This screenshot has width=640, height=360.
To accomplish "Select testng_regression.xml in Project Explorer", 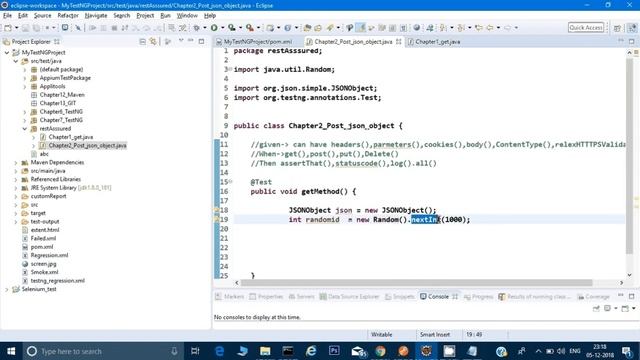I will point(58,281).
